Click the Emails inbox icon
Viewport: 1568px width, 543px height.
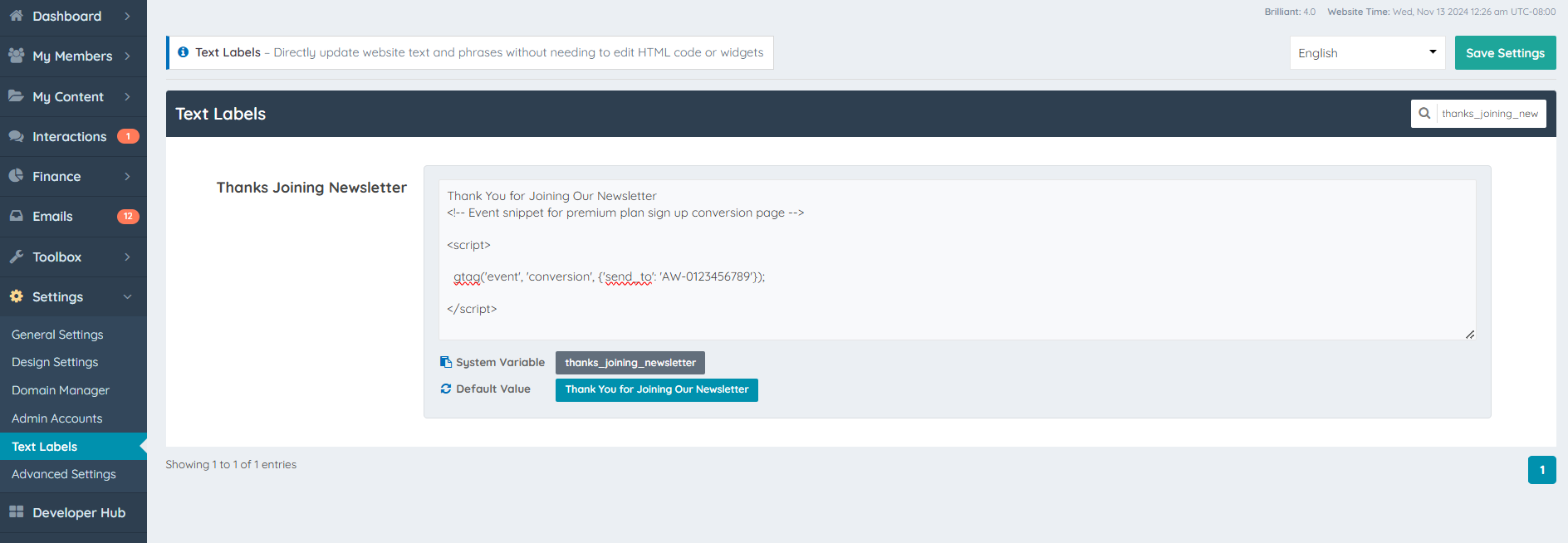[x=16, y=216]
